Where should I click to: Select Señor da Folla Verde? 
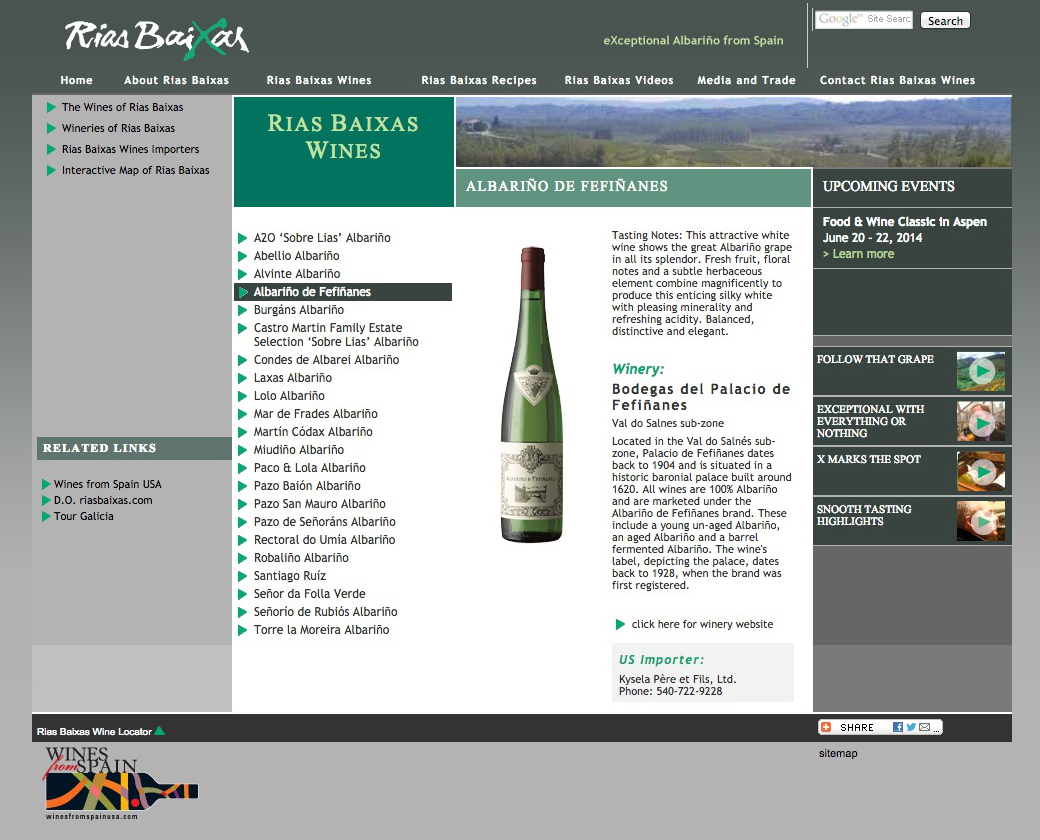pyautogui.click(x=309, y=593)
